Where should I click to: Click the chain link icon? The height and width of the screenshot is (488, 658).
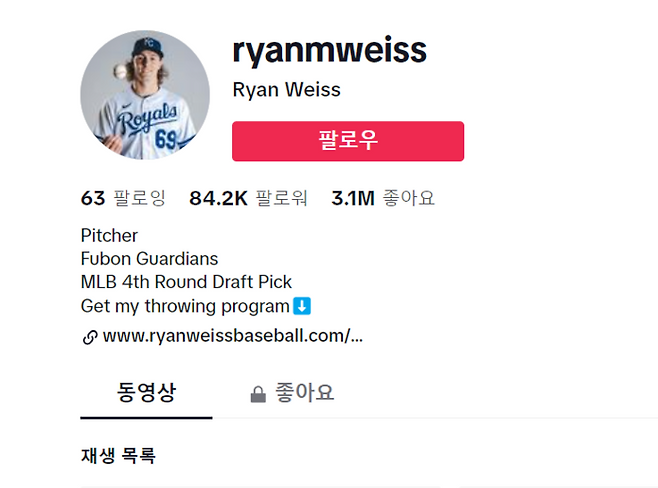click(89, 337)
